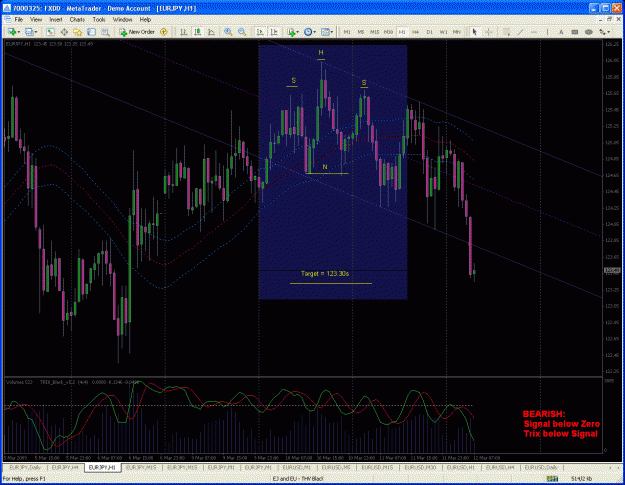Click the New Order button
This screenshot has width=625, height=485.
137,32
